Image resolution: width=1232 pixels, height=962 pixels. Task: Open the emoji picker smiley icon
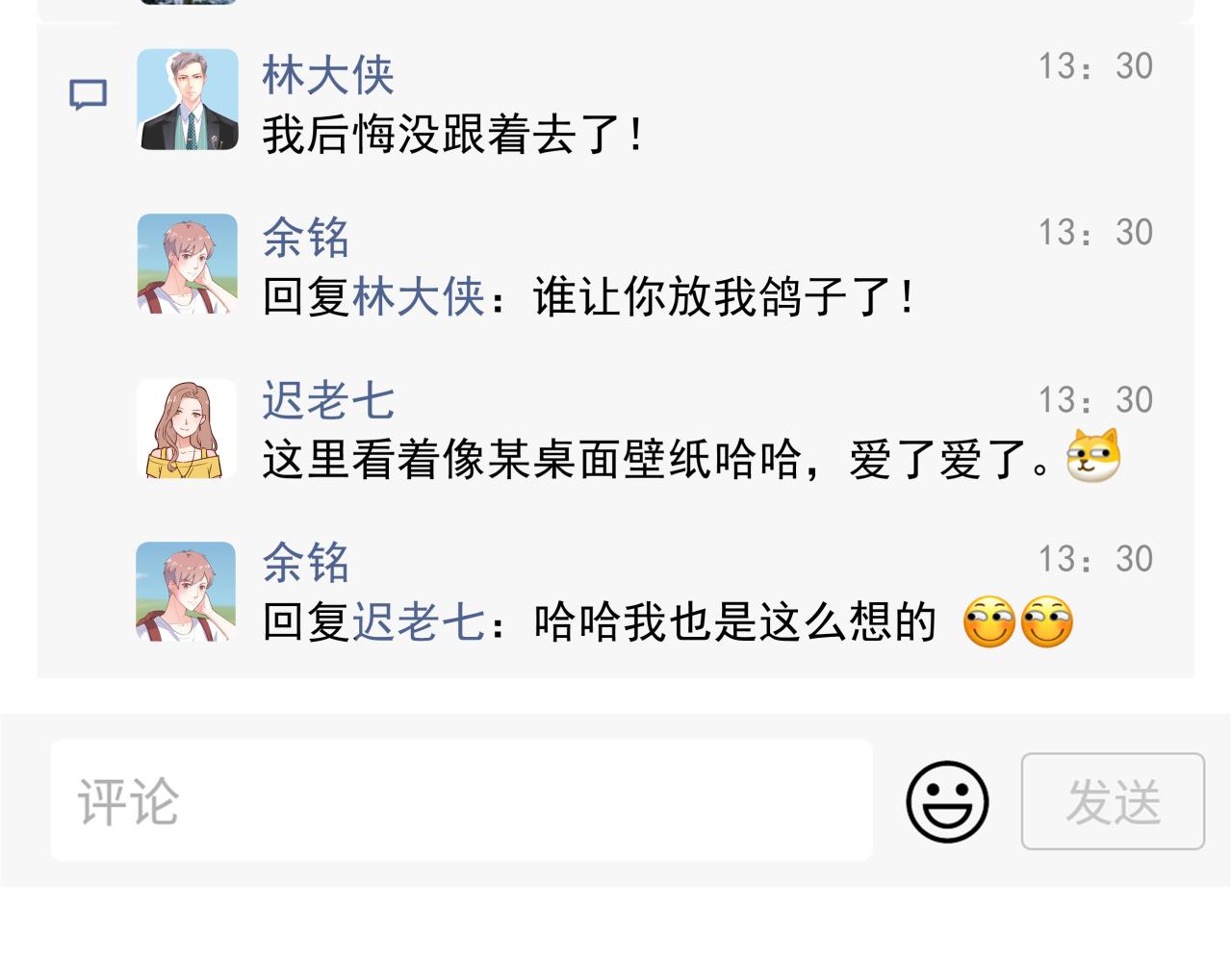tap(947, 801)
